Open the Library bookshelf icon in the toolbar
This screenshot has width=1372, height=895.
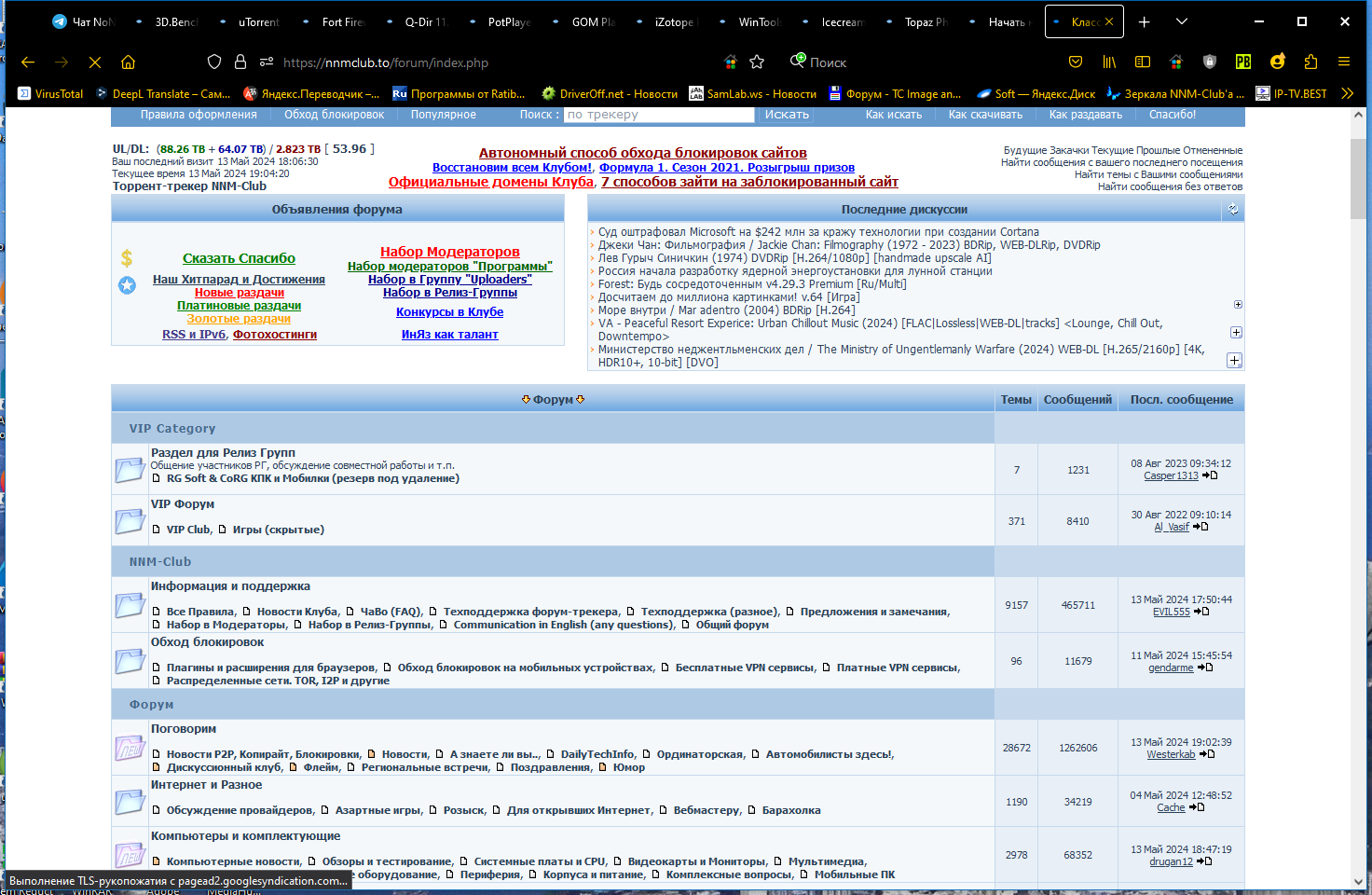click(x=1109, y=62)
